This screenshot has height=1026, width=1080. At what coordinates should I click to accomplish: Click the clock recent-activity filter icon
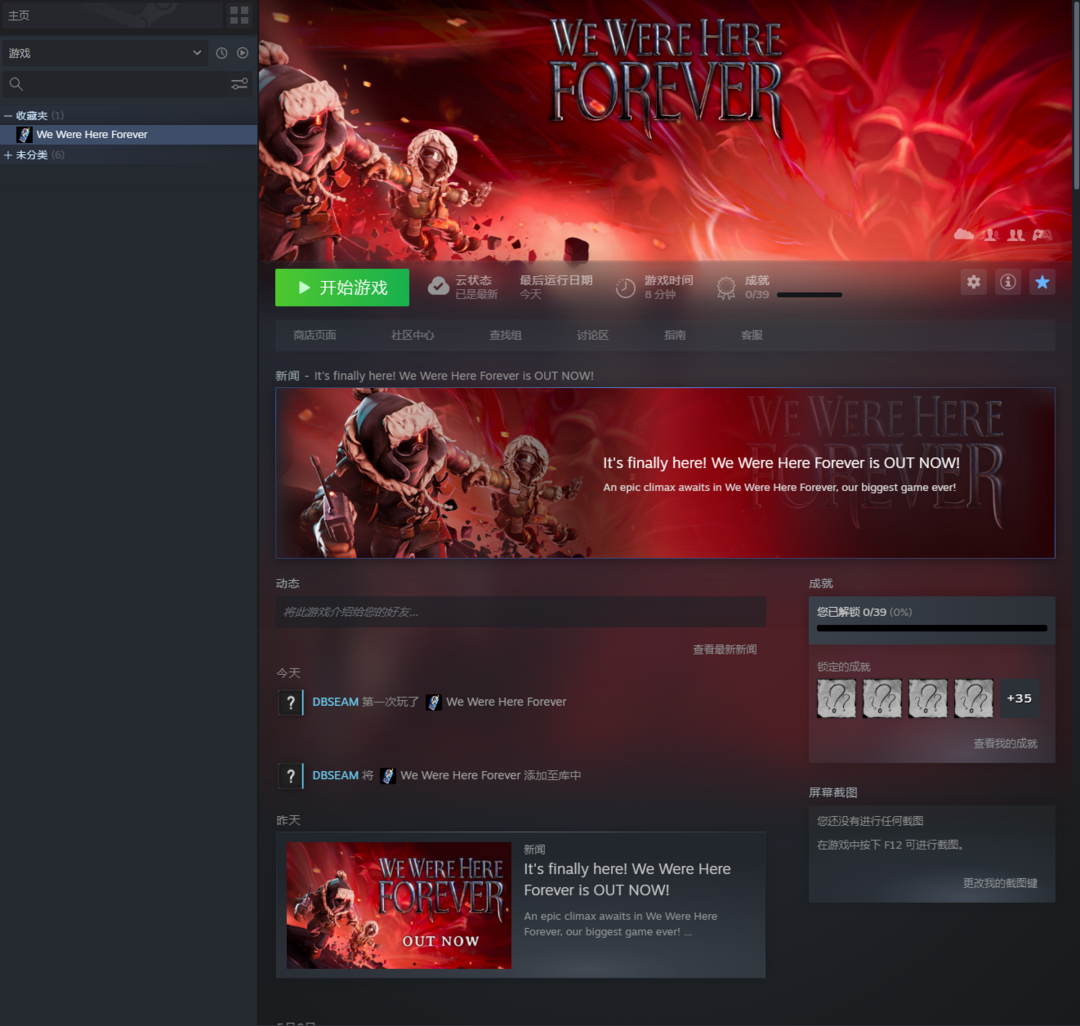(222, 53)
